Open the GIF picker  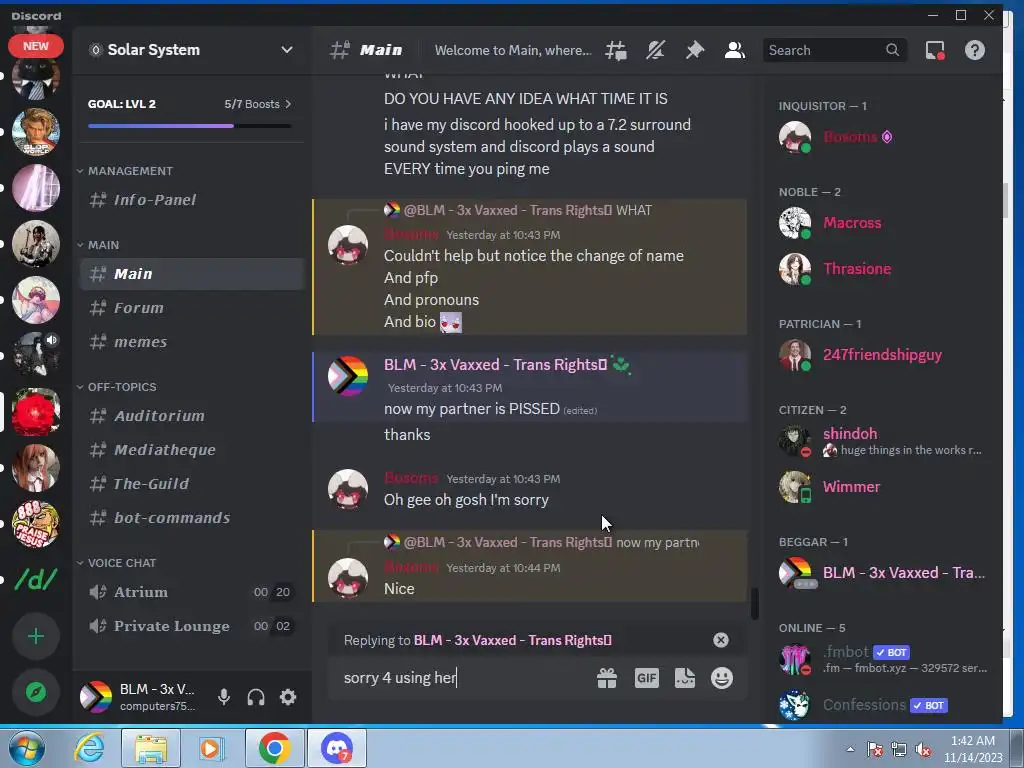click(x=647, y=678)
